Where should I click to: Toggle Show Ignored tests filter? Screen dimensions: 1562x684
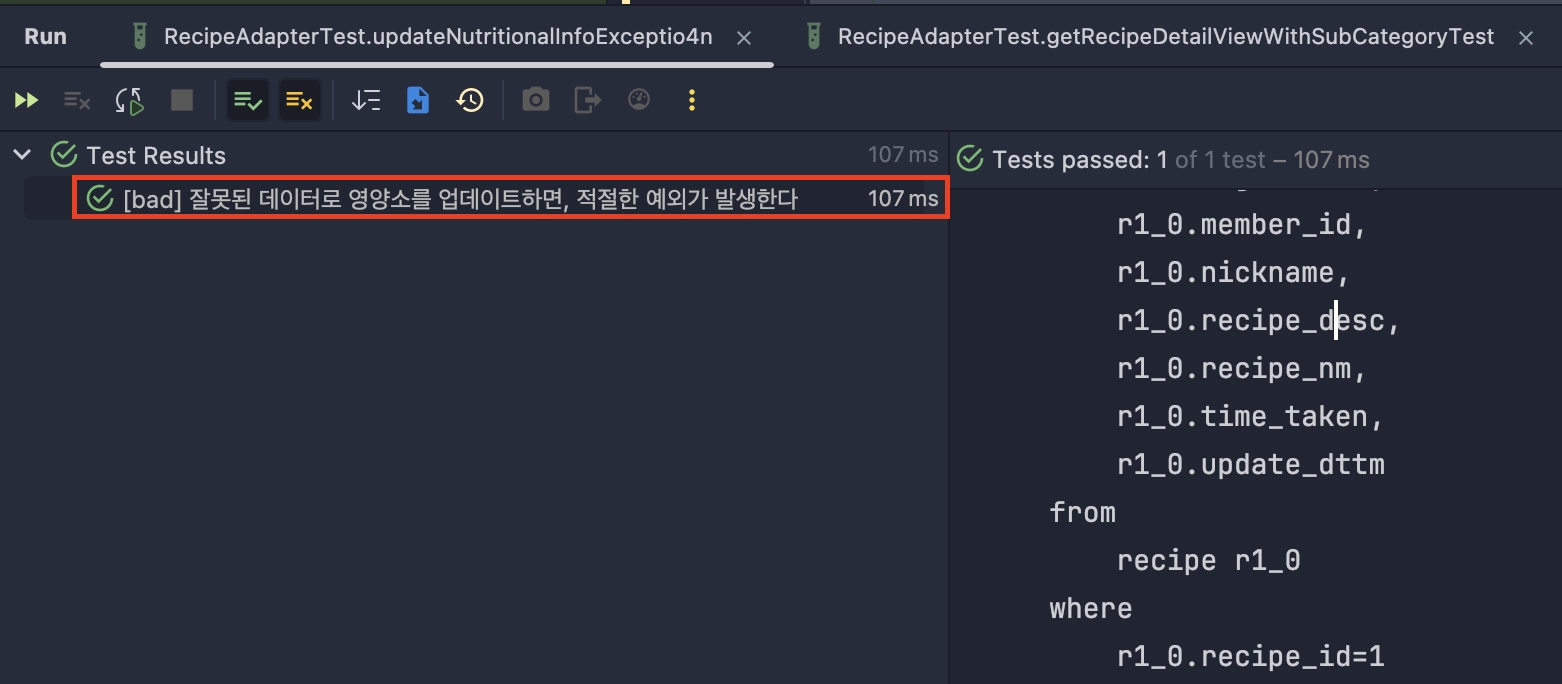click(300, 100)
